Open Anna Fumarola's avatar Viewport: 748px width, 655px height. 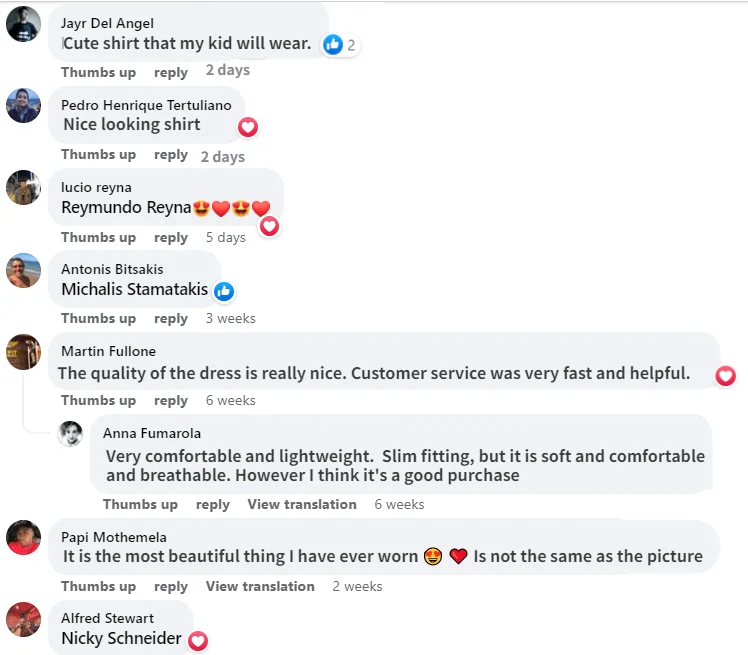click(x=70, y=433)
